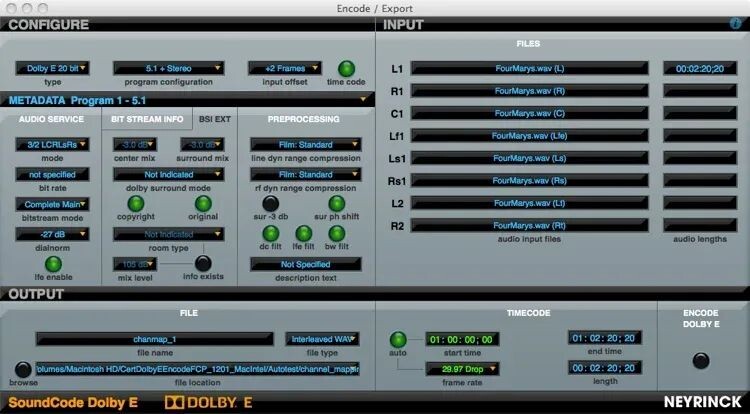750x414 pixels.
Task: Toggle sur ph shift
Action: (x=337, y=204)
